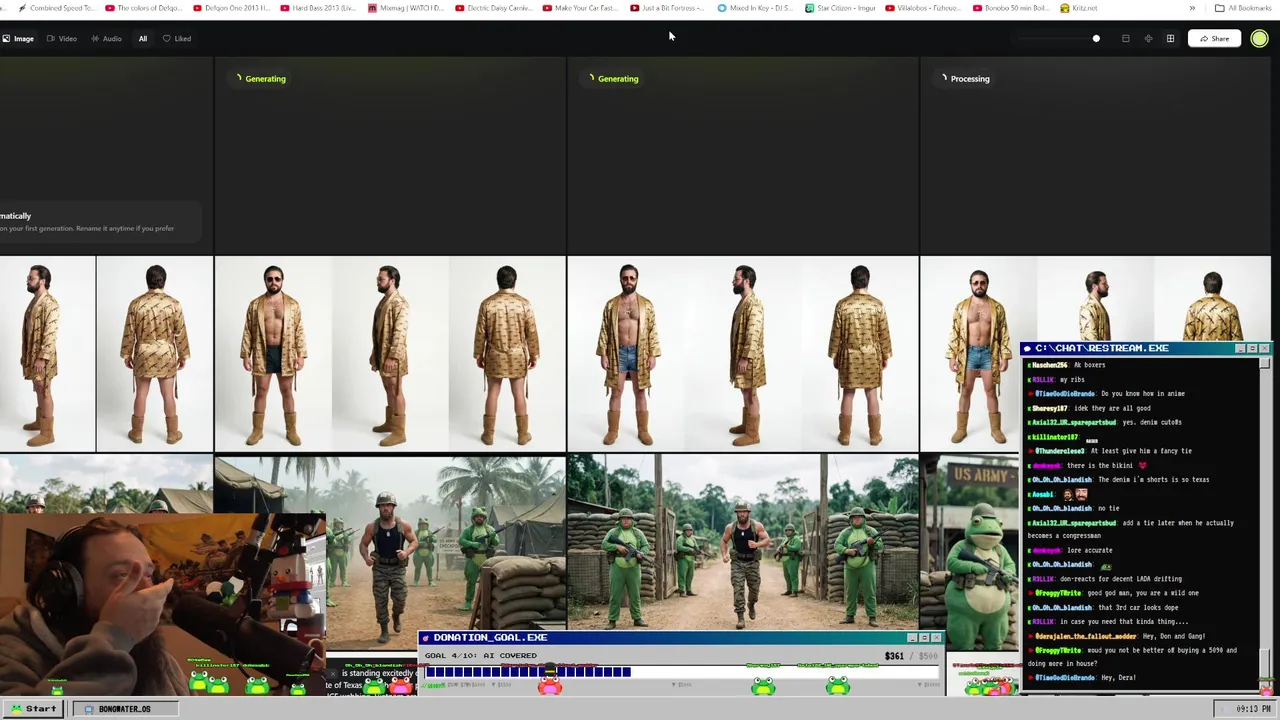Open Electric Daisy Carnival bookmark
Image resolution: width=1280 pixels, height=720 pixels.
pyautogui.click(x=493, y=8)
